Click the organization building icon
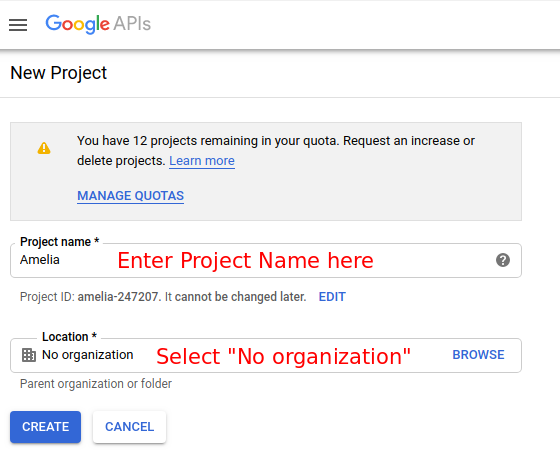This screenshot has width=560, height=462. [x=29, y=355]
